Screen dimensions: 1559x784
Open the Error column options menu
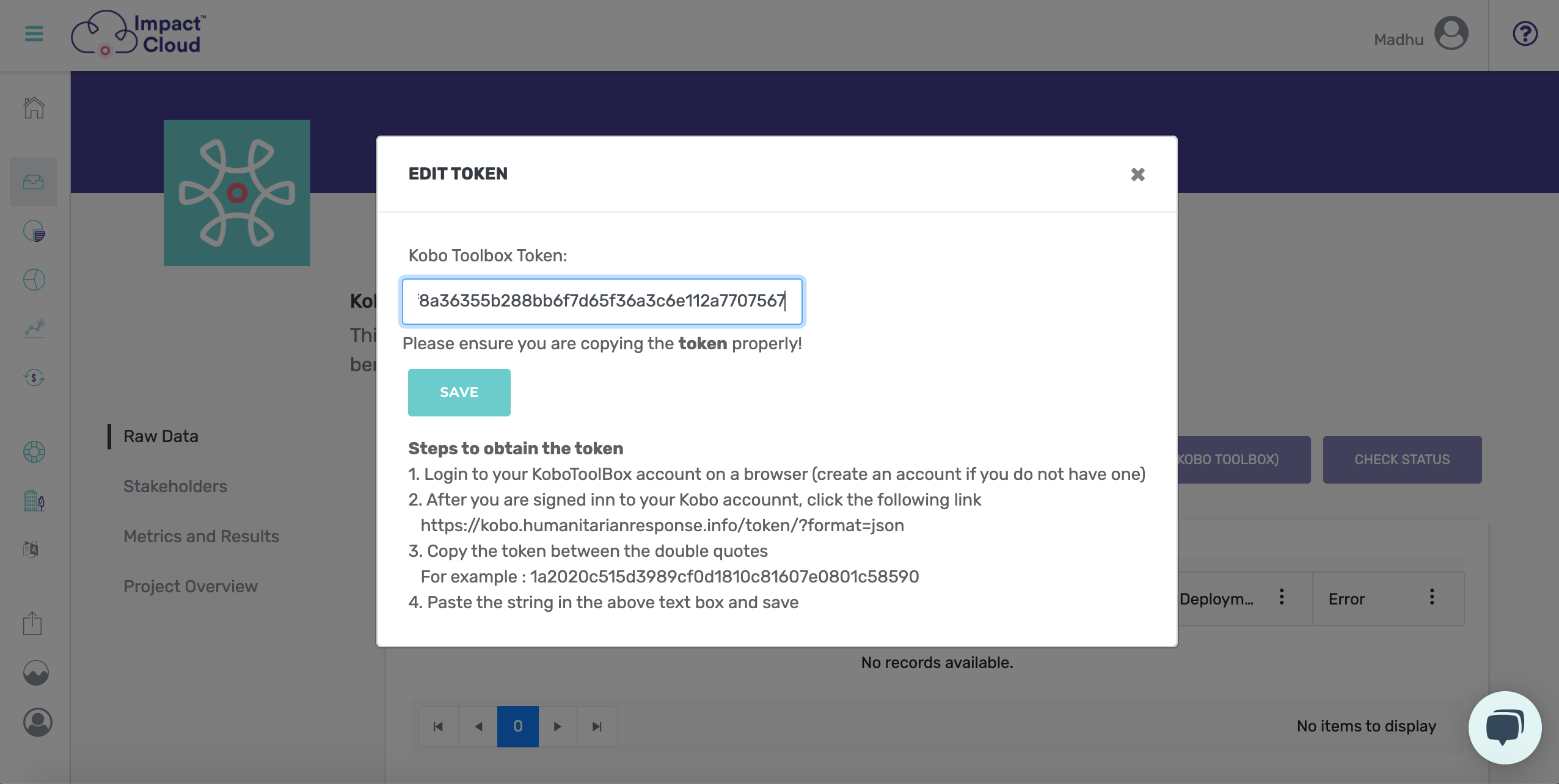[1432, 597]
